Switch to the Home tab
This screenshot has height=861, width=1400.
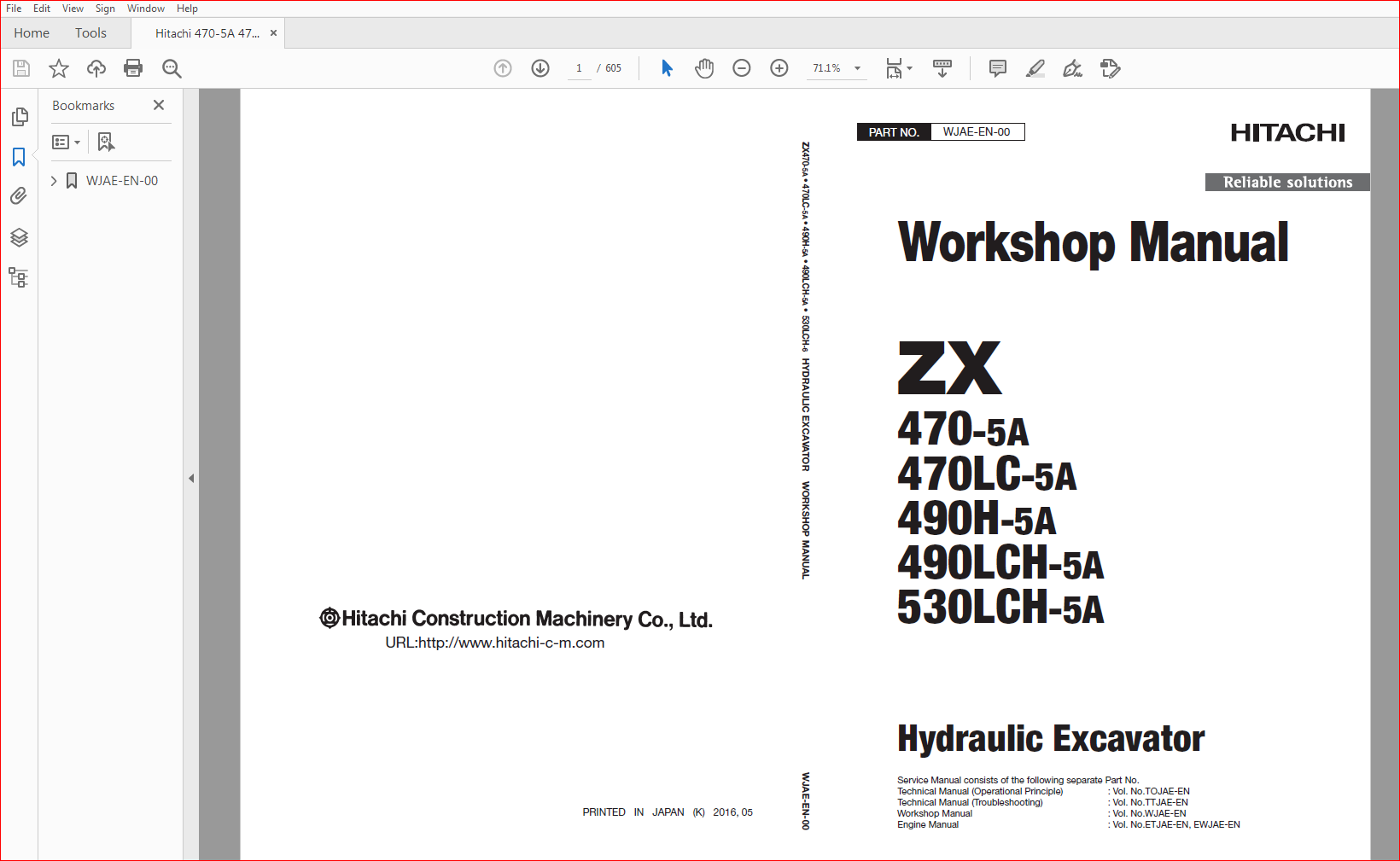[32, 33]
